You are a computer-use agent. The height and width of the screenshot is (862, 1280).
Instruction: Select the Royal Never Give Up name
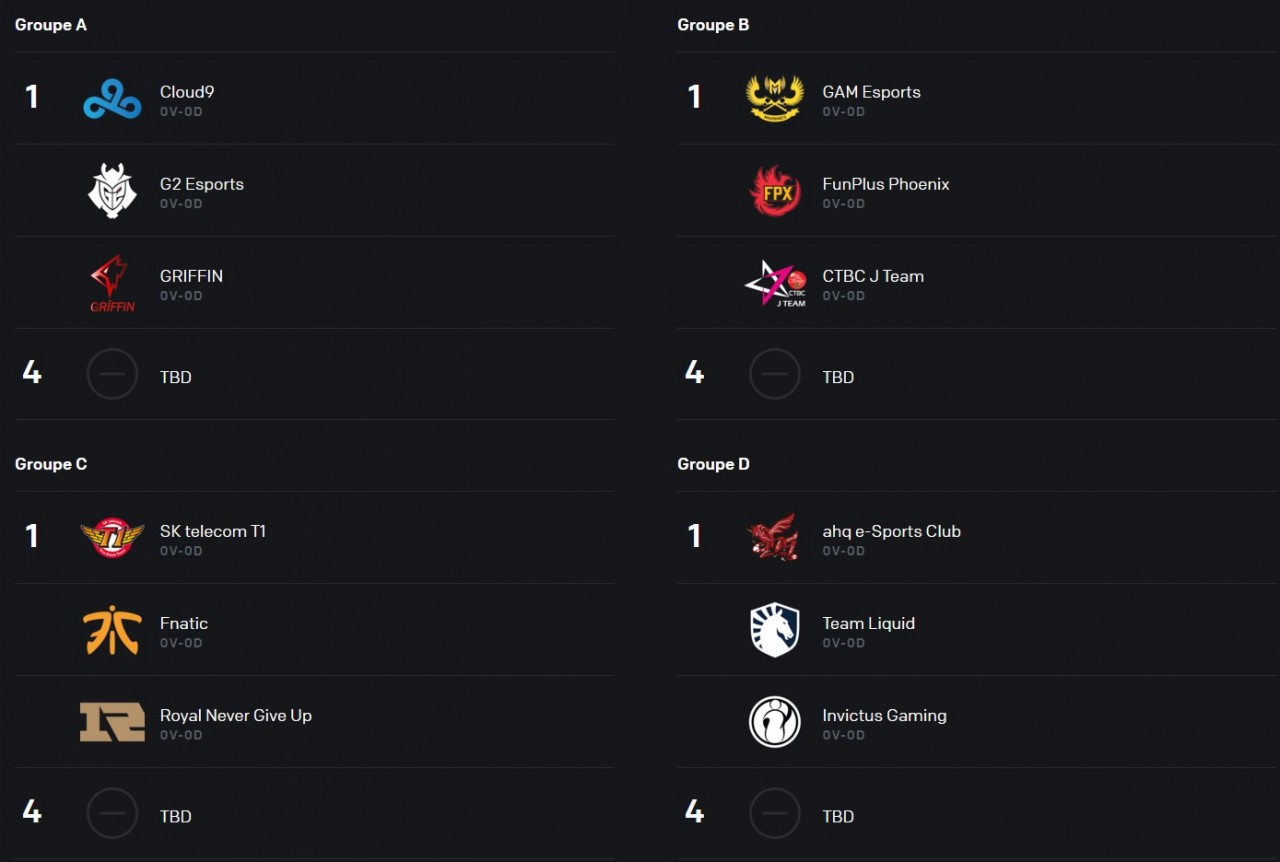(236, 715)
